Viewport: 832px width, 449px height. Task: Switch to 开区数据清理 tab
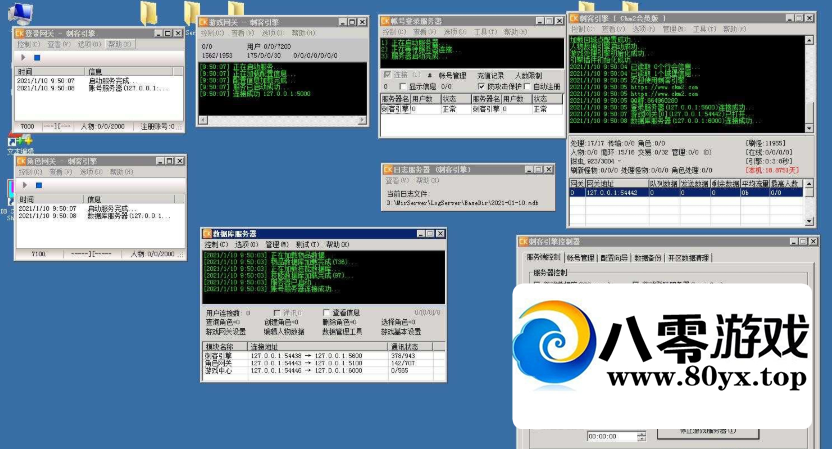click(x=688, y=258)
